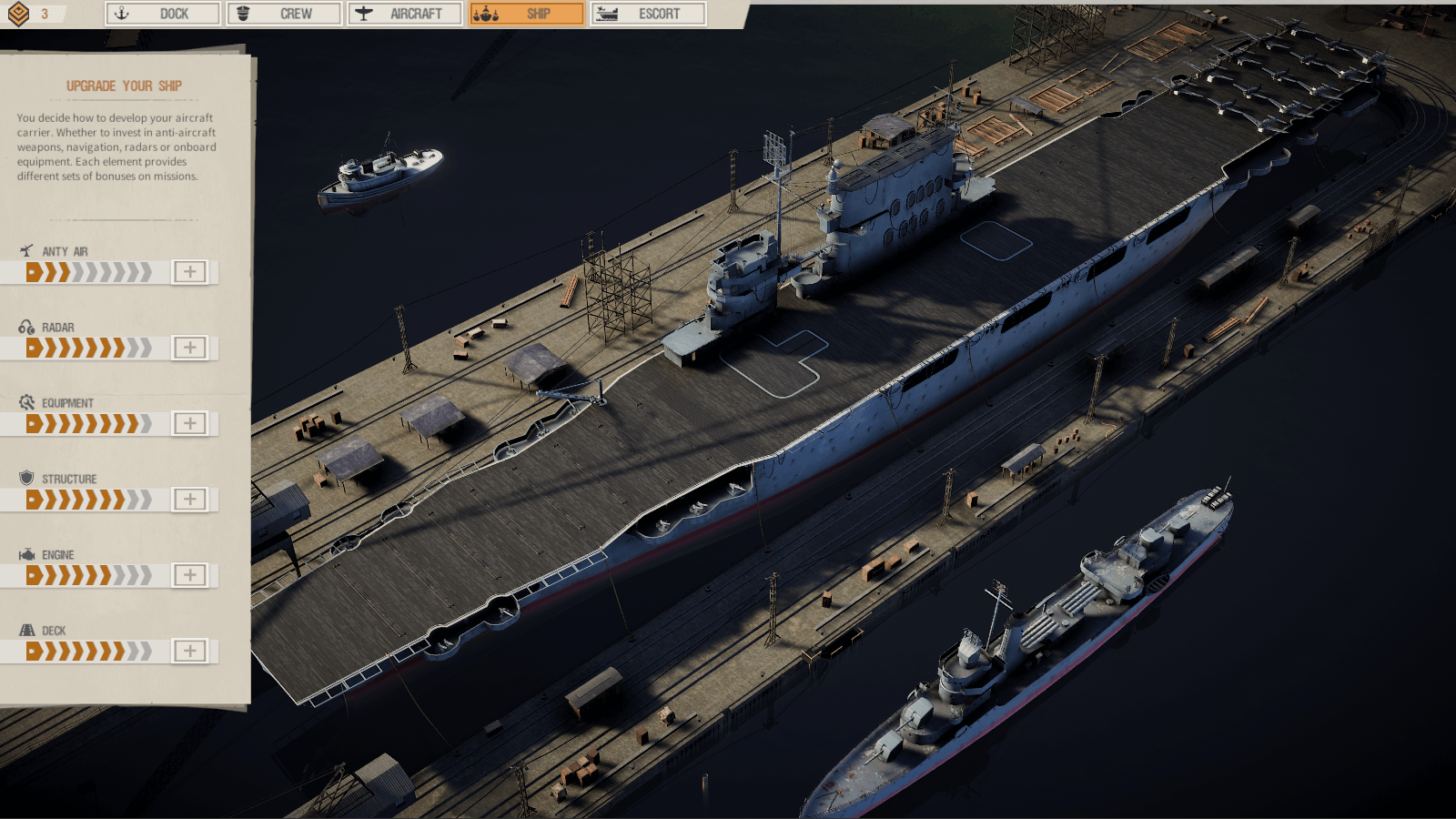
Task: Switch to the Crew tab
Action: coord(284,14)
